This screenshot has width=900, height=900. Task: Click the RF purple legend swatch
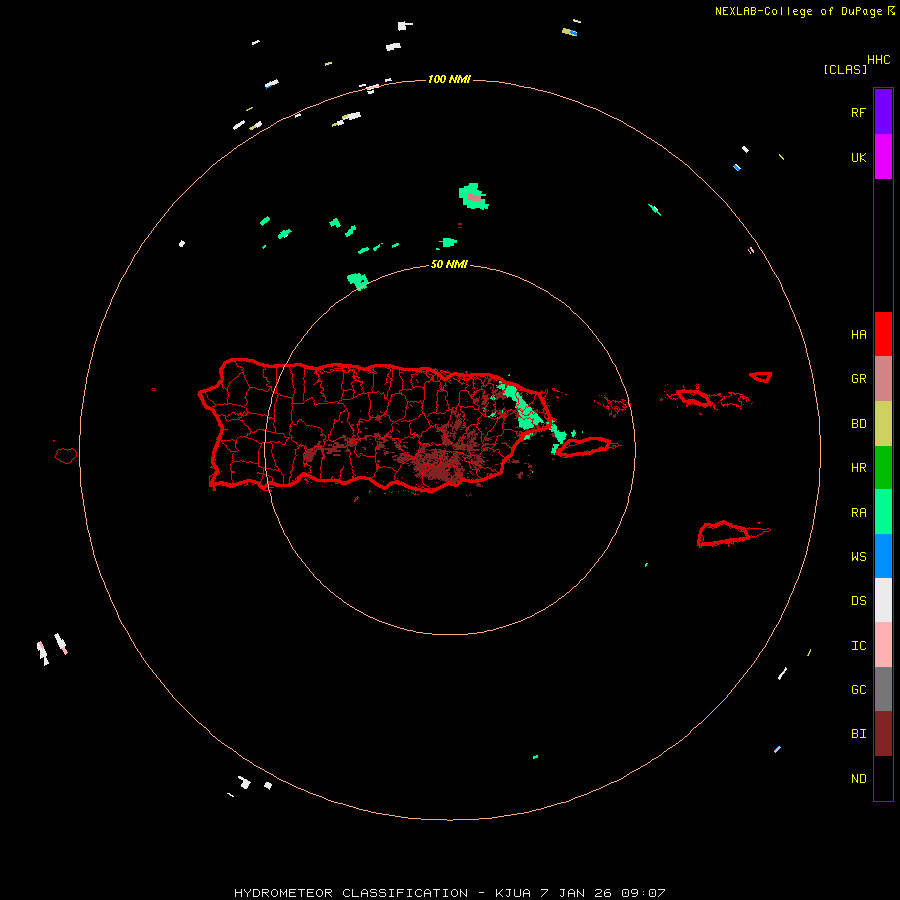point(883,111)
